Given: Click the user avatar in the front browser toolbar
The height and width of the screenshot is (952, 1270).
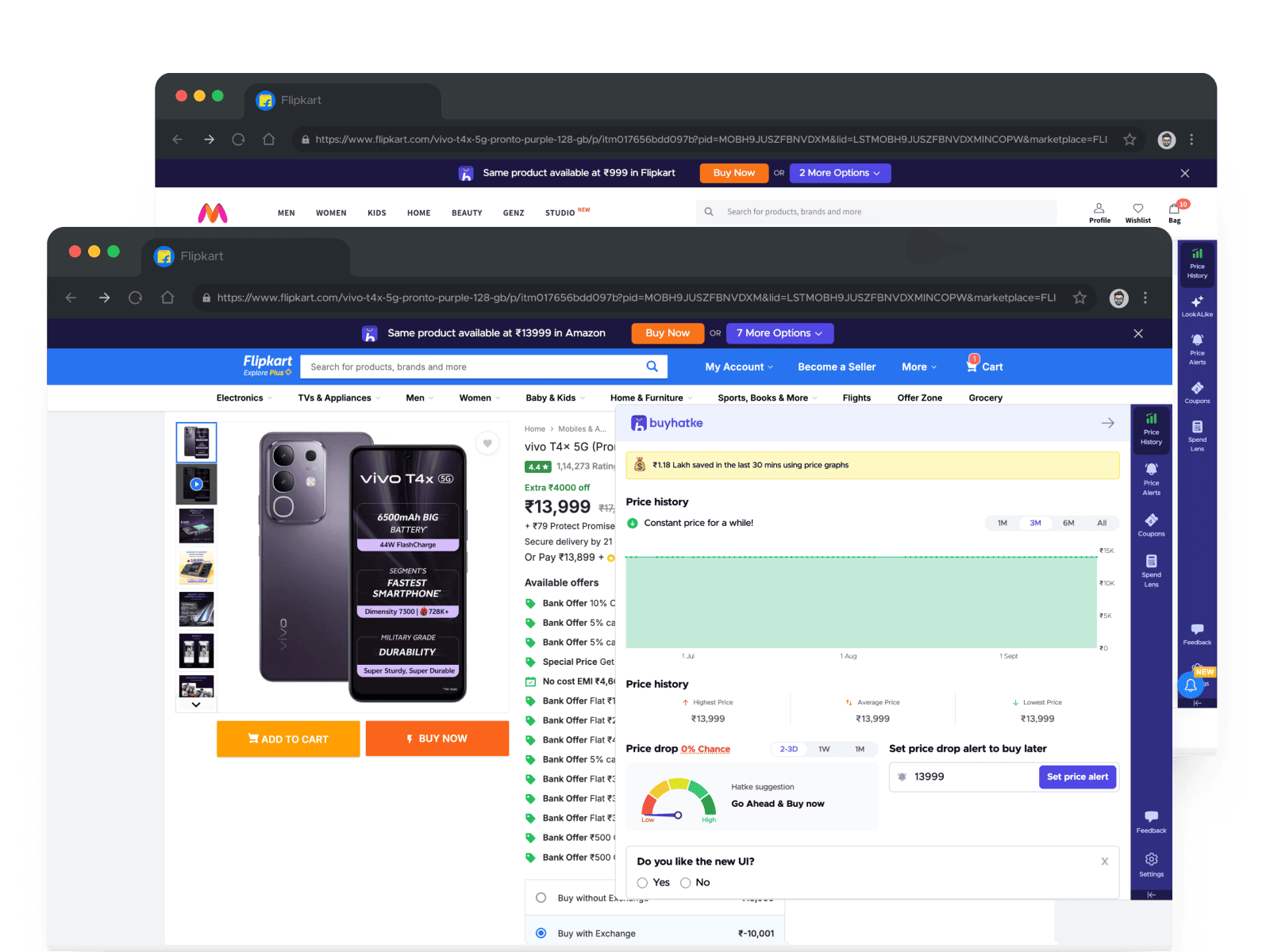Looking at the screenshot, I should [1118, 298].
